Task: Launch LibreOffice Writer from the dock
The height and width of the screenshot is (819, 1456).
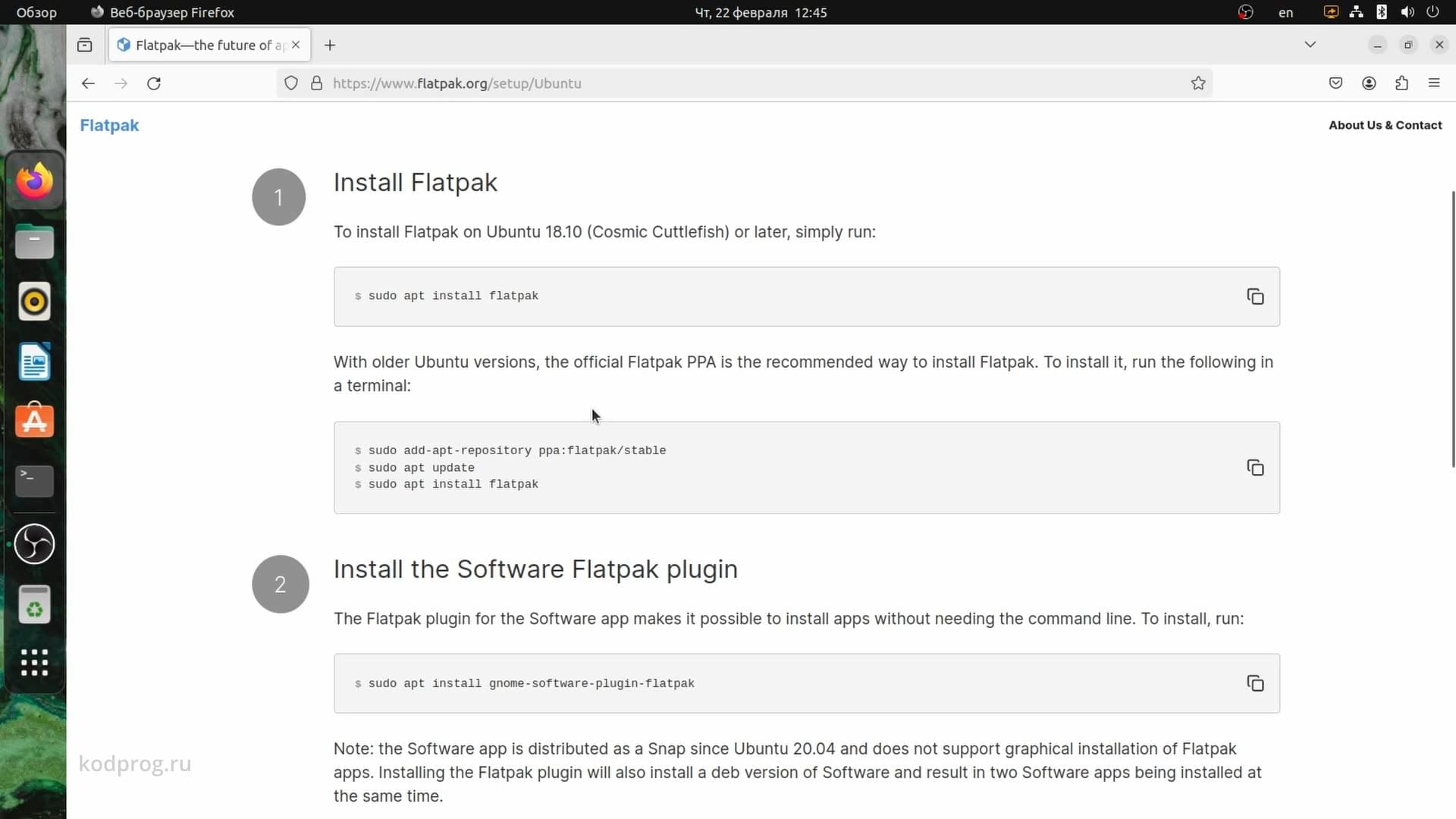Action: [x=34, y=362]
